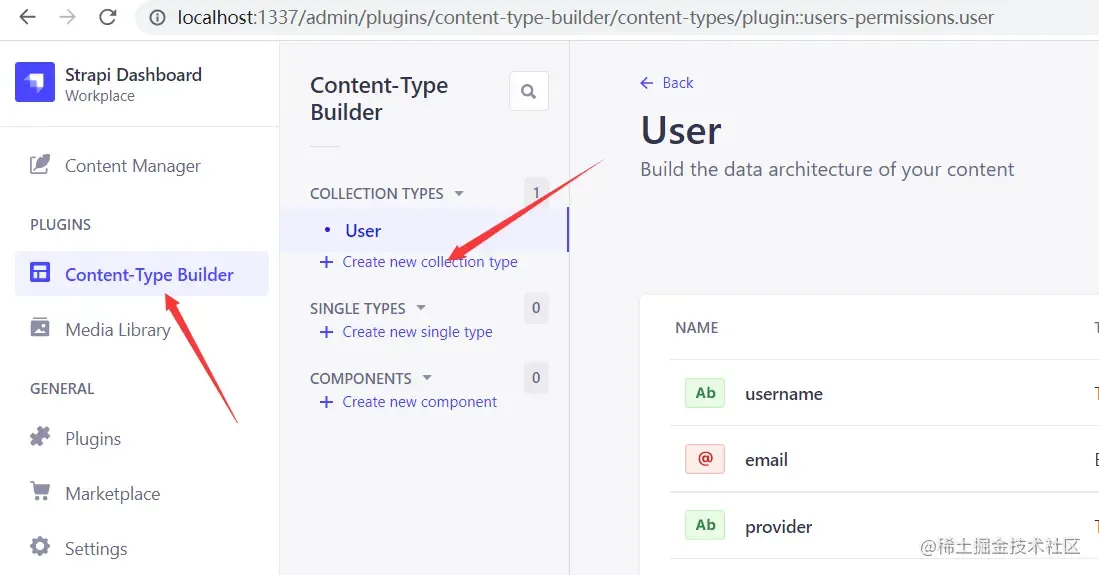The height and width of the screenshot is (575, 1099).
Task: Click the NAME column header
Action: (697, 328)
